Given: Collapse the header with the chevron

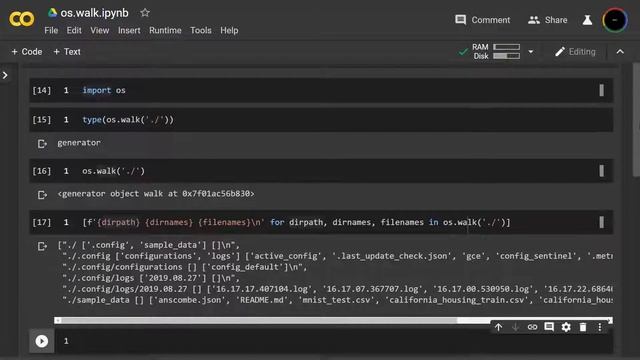Looking at the screenshot, I should pos(620,52).
